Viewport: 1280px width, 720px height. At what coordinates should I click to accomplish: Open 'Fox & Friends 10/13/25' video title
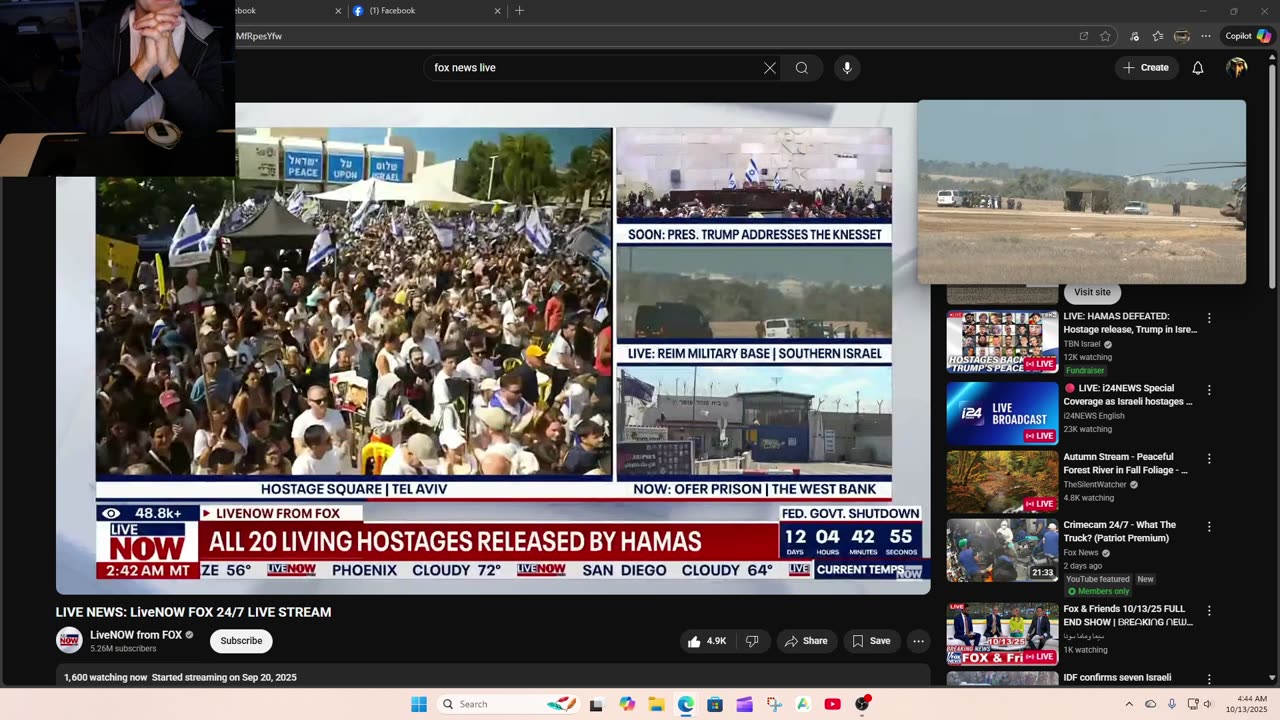coord(1128,615)
